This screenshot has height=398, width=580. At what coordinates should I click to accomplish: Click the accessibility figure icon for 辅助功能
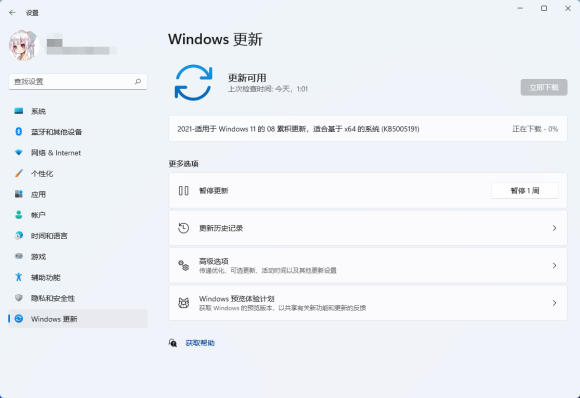(x=18, y=277)
